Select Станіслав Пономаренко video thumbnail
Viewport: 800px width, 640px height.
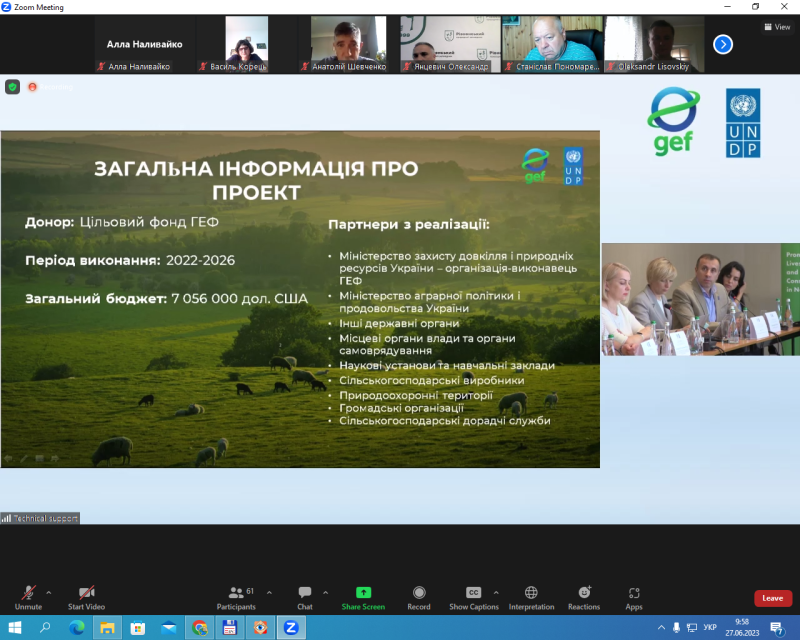click(551, 44)
